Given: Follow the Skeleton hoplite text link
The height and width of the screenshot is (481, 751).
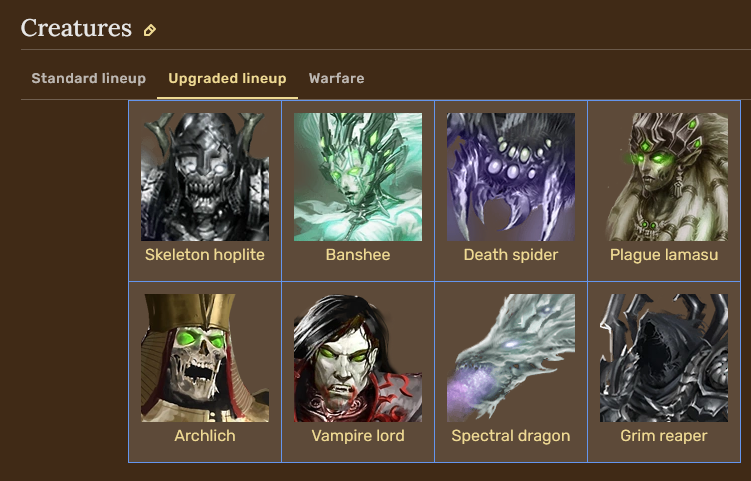Looking at the screenshot, I should click(x=205, y=254).
